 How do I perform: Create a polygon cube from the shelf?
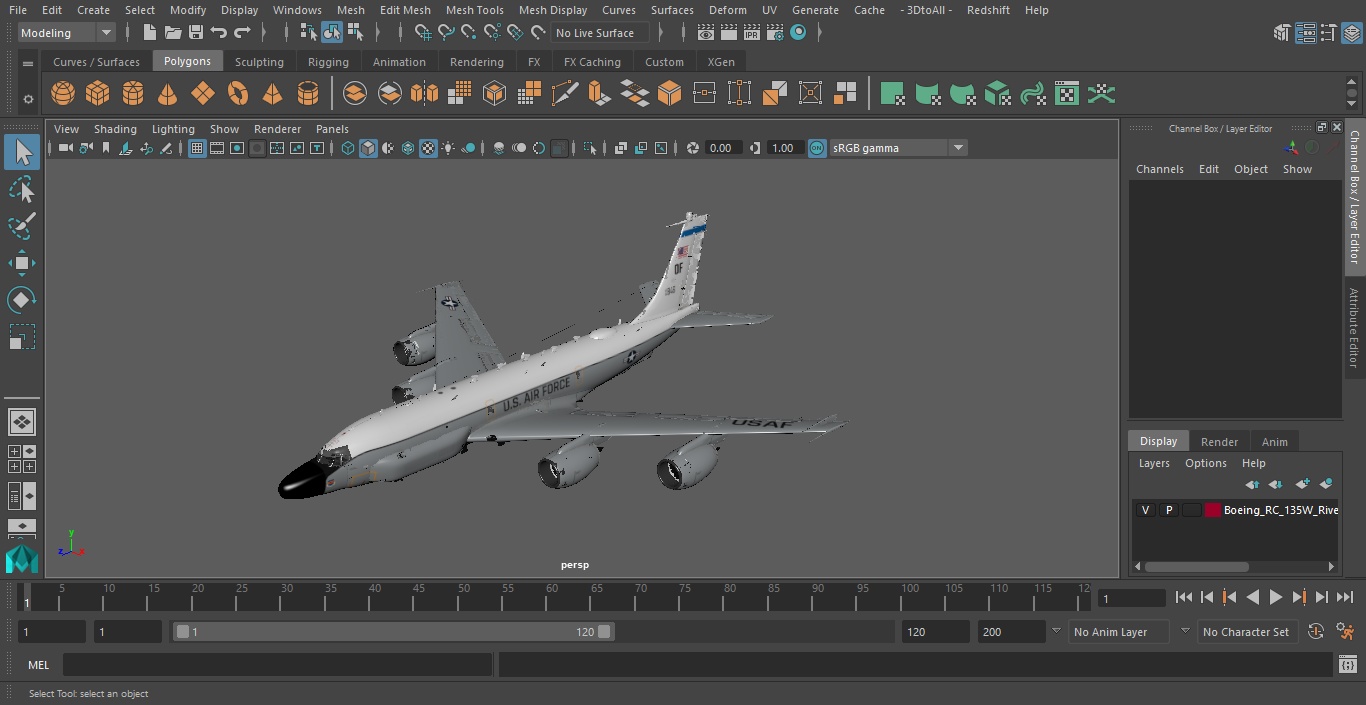[98, 94]
